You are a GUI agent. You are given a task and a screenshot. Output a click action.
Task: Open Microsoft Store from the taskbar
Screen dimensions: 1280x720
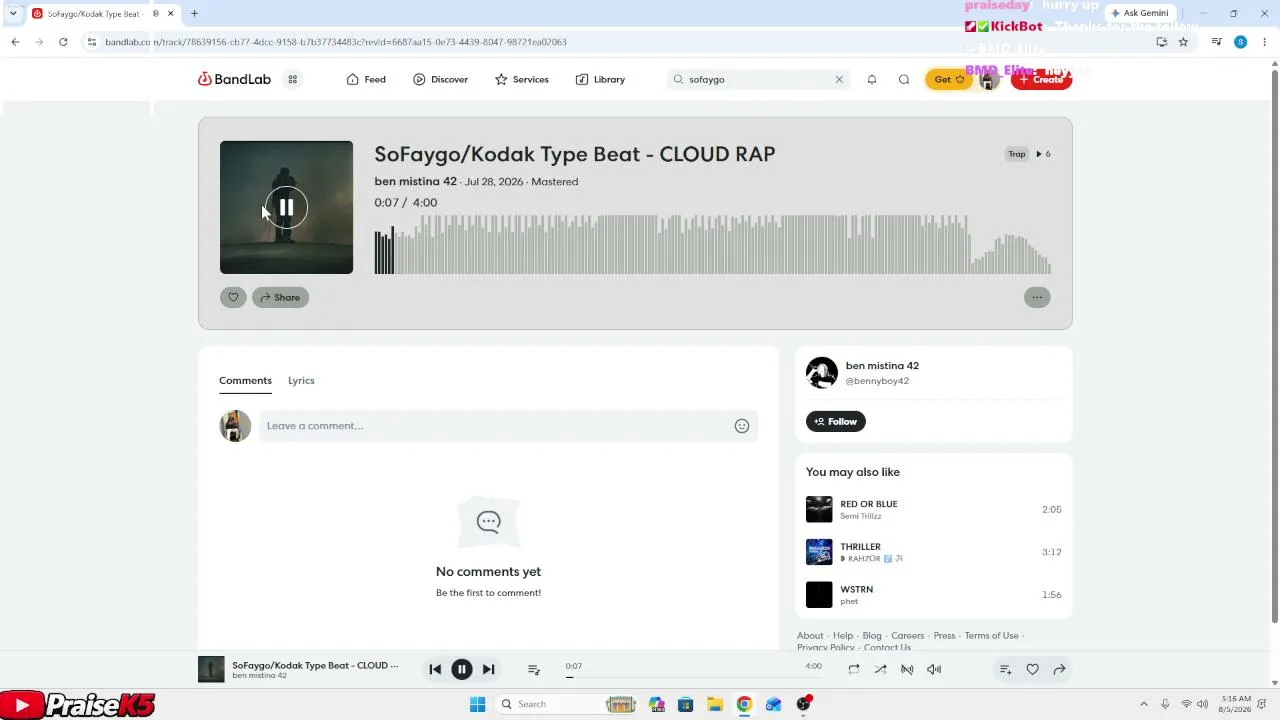click(685, 704)
